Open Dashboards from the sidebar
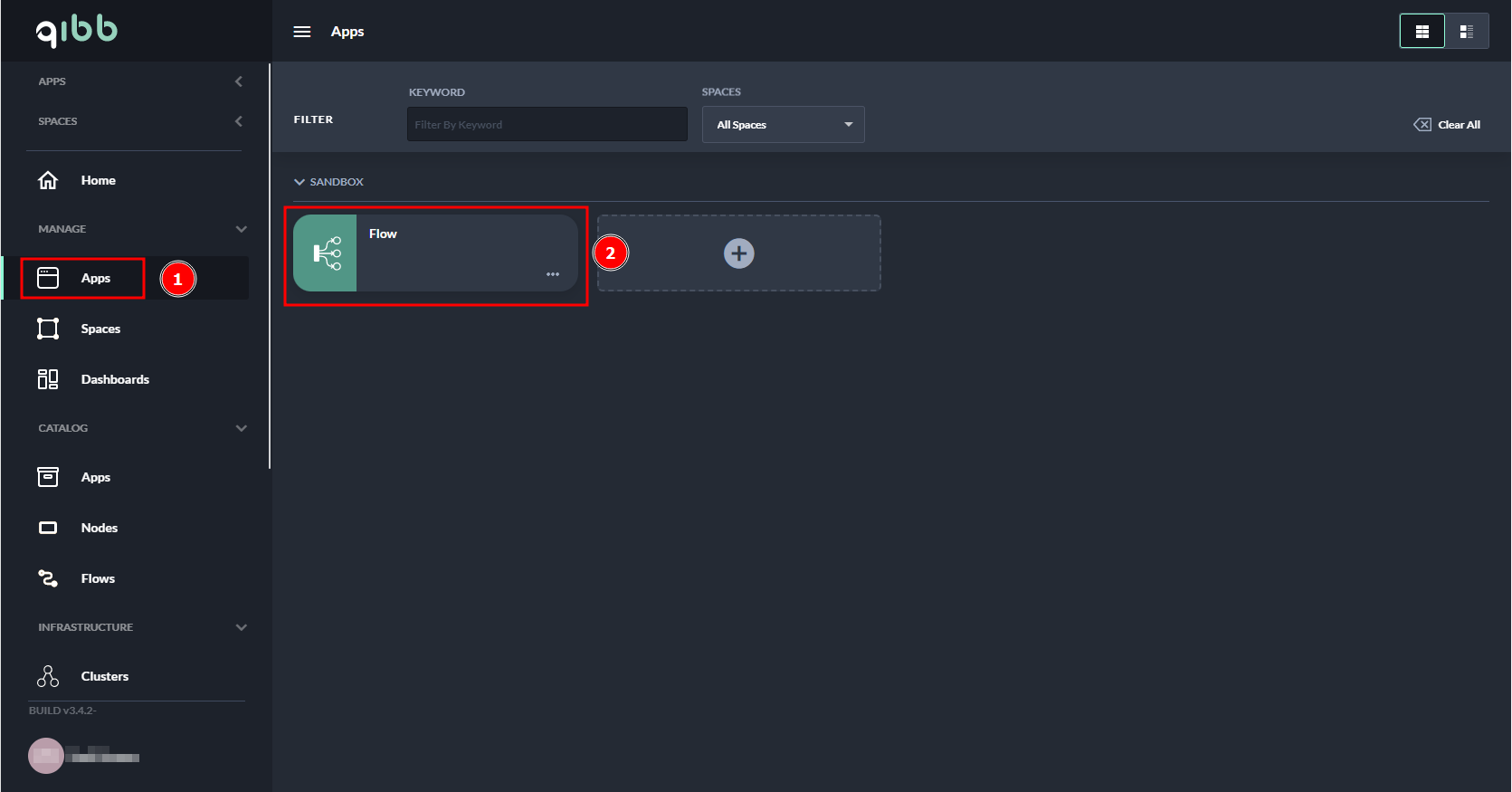1512x792 pixels. point(114,379)
